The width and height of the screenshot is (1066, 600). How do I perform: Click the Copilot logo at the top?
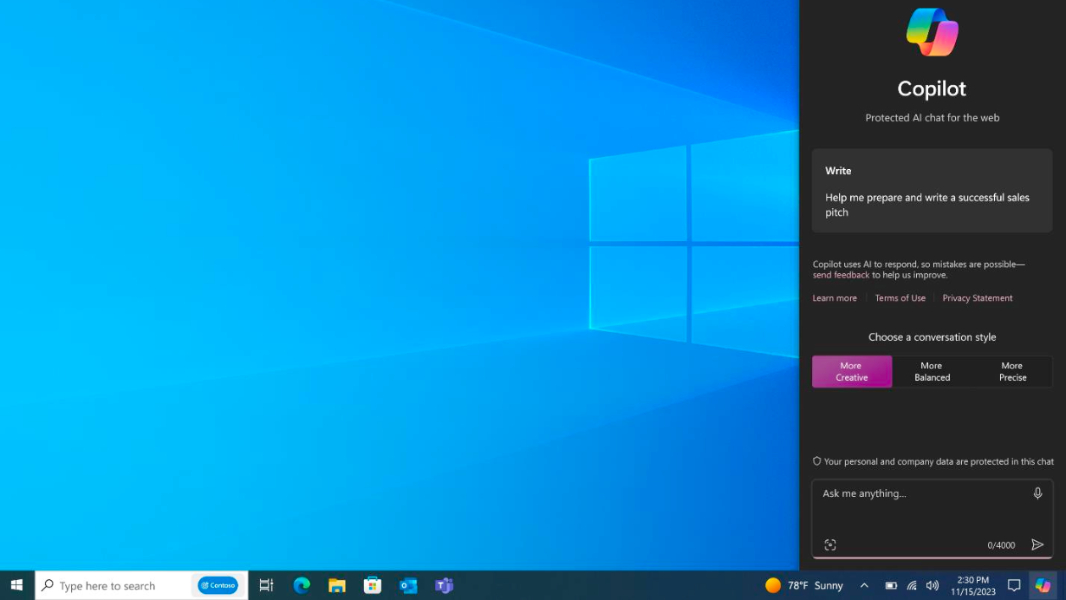tap(931, 31)
